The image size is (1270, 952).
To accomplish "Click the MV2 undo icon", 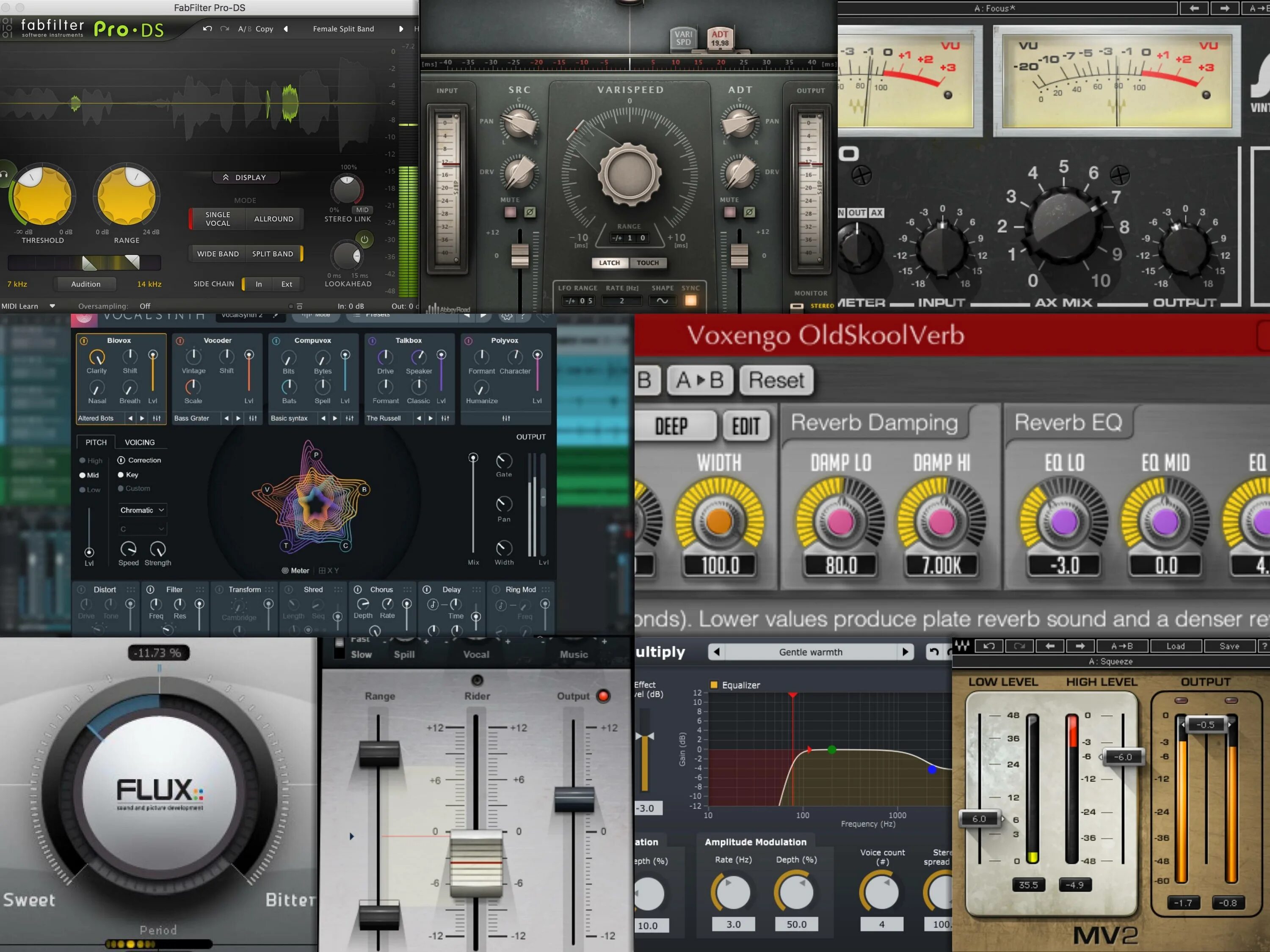I will pos(988,646).
